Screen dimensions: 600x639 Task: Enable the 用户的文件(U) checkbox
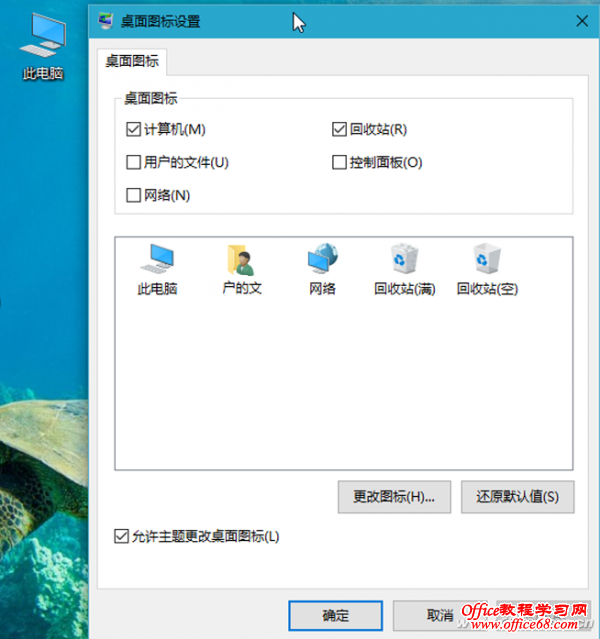tap(133, 162)
